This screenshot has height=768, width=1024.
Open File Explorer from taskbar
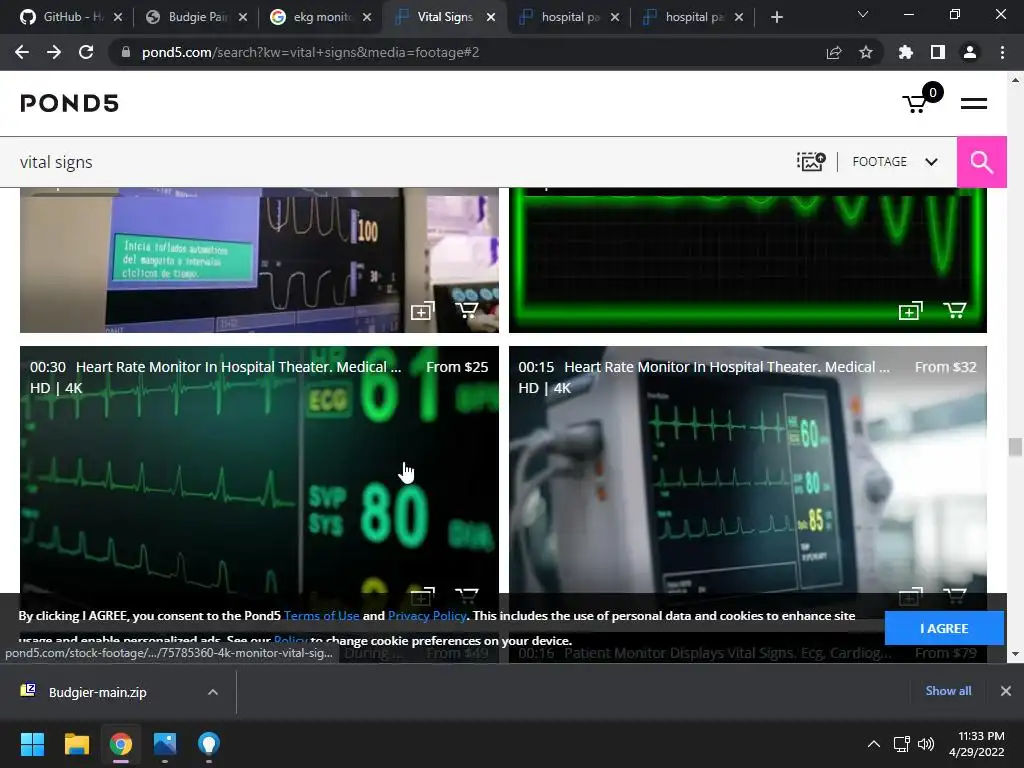point(76,744)
